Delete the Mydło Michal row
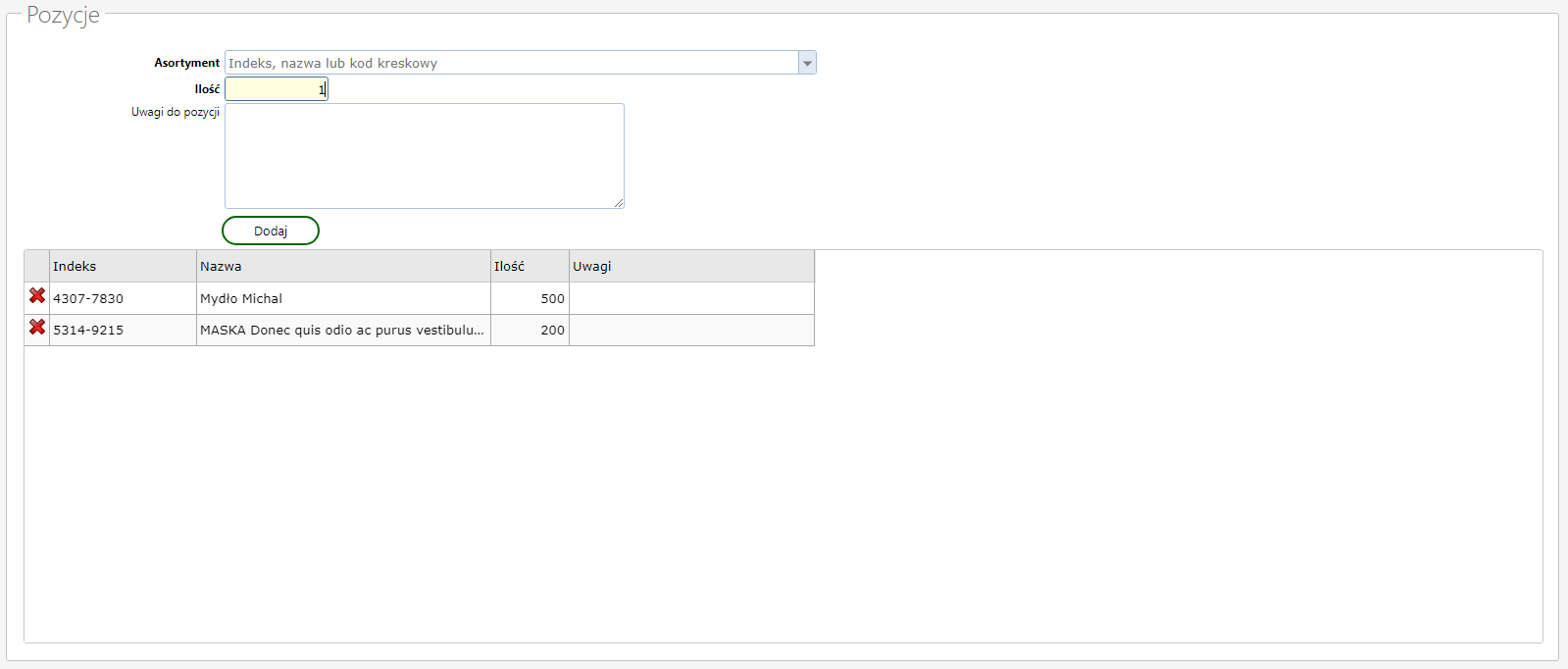The image size is (1568, 669). tap(37, 295)
